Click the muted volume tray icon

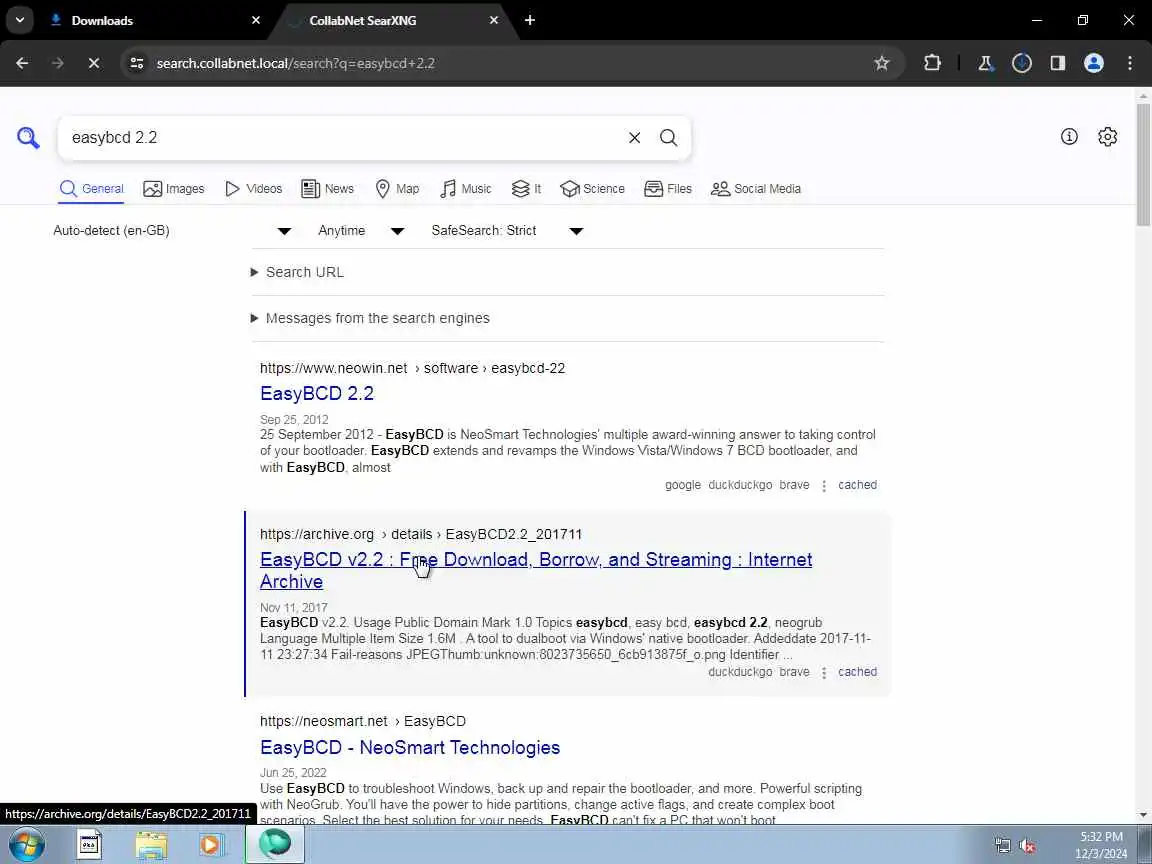[x=1027, y=846]
